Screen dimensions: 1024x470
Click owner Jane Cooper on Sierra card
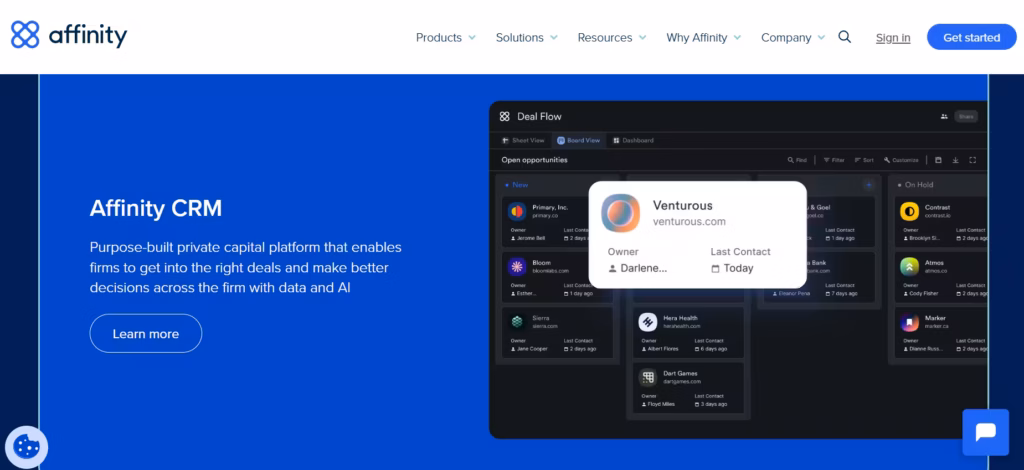530,349
